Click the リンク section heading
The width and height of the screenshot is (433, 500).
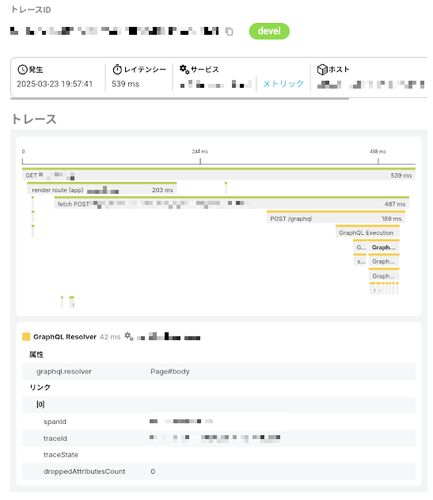40,387
